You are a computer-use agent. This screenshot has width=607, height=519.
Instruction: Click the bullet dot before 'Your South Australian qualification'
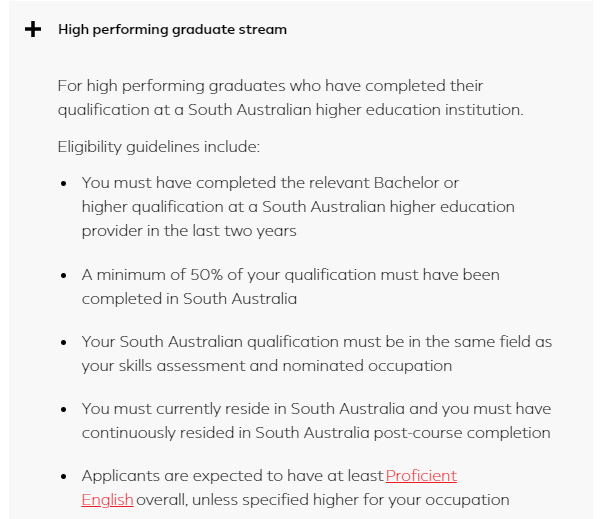coord(64,343)
